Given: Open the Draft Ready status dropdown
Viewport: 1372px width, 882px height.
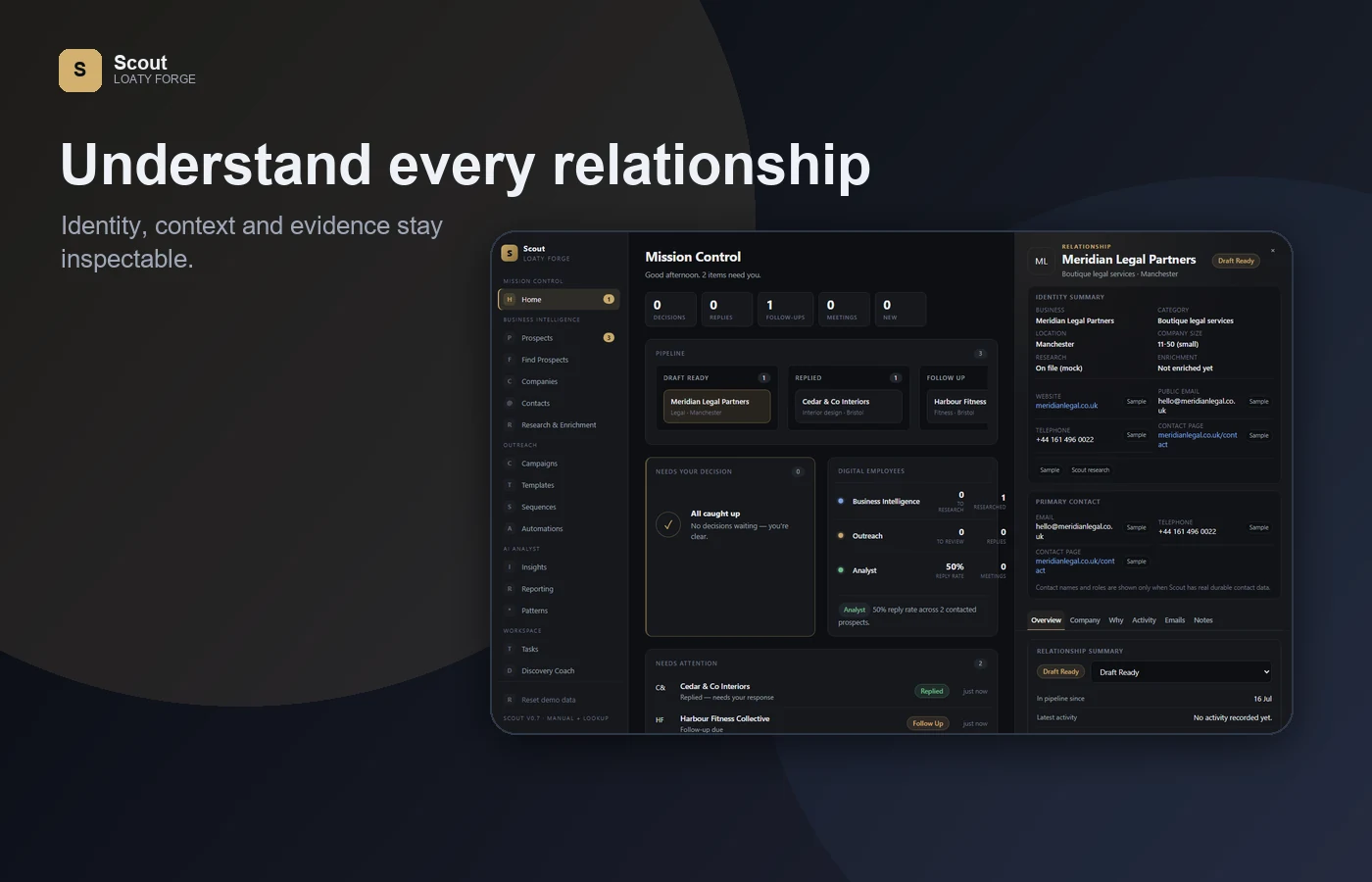Looking at the screenshot, I should tap(1182, 672).
